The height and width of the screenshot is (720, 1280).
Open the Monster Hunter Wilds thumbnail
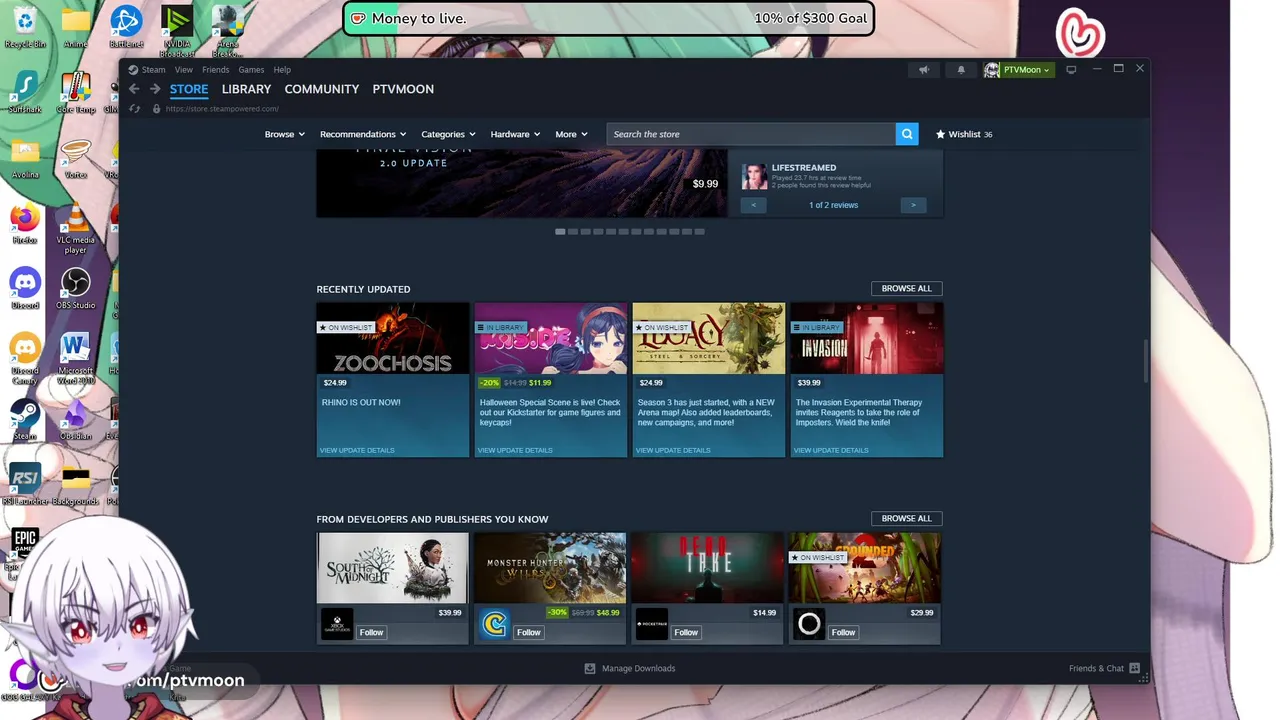click(550, 568)
